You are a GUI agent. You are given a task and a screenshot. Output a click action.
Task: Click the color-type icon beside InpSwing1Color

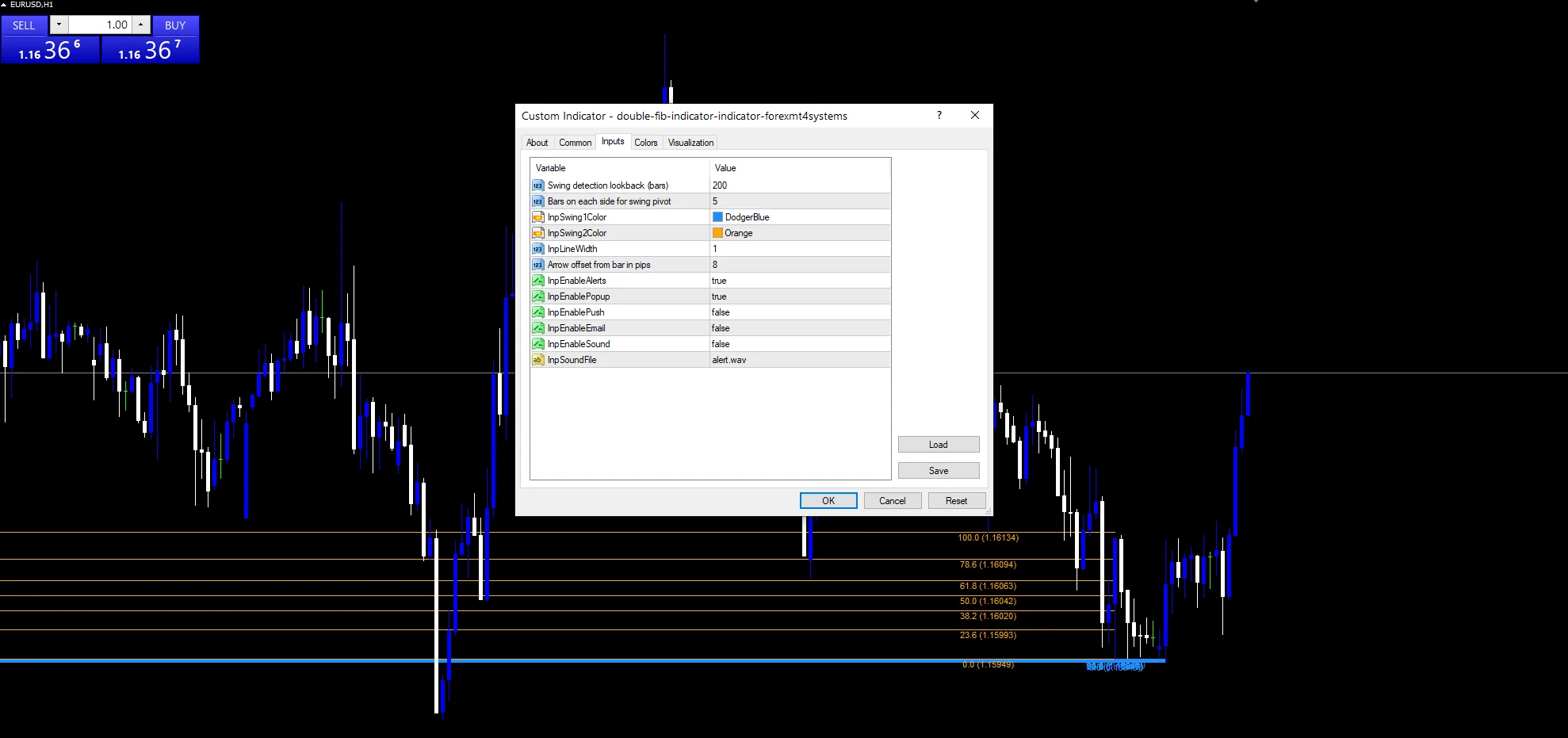(537, 217)
